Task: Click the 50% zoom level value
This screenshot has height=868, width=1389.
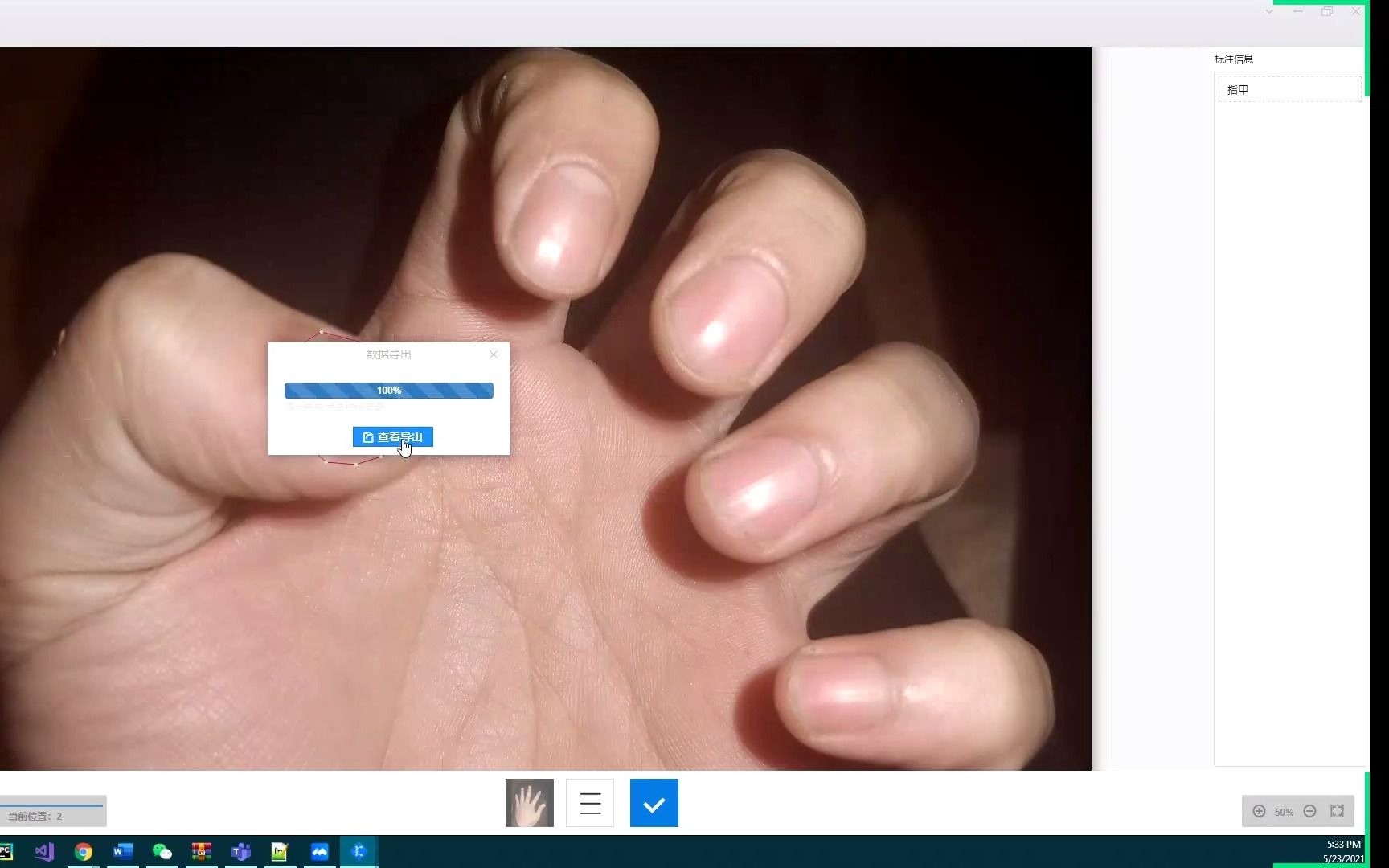Action: (1285, 813)
